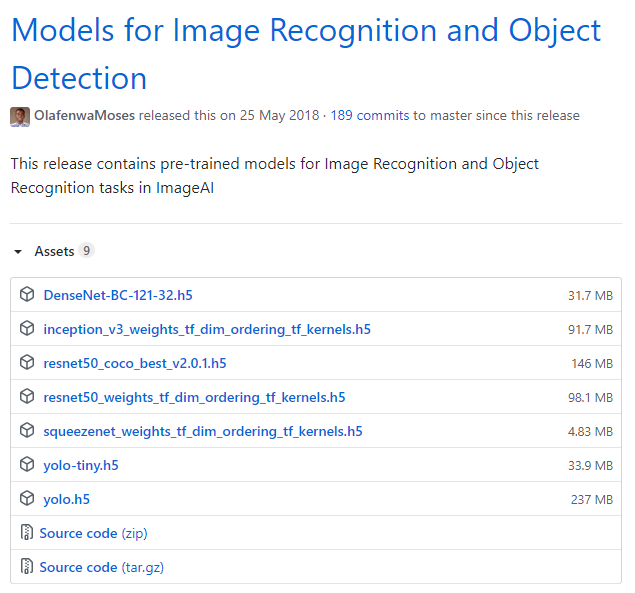
Task: Click the 31.7 MB file size
Action: pyautogui.click(x=590, y=296)
